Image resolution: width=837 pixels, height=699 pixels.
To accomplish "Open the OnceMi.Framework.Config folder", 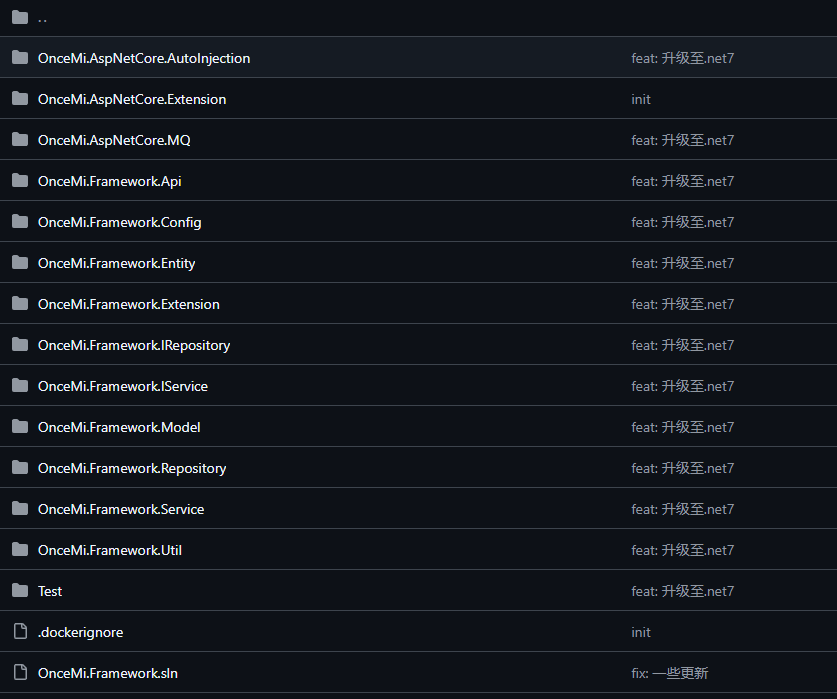I will pyautogui.click(x=119, y=222).
